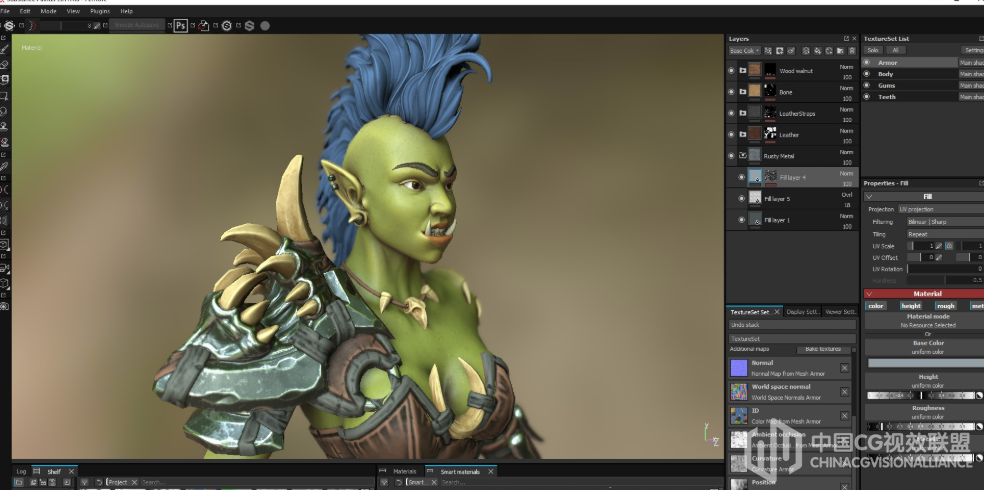Click the Add folder icon in Layers toolbar
The height and width of the screenshot is (490, 984).
click(840, 51)
